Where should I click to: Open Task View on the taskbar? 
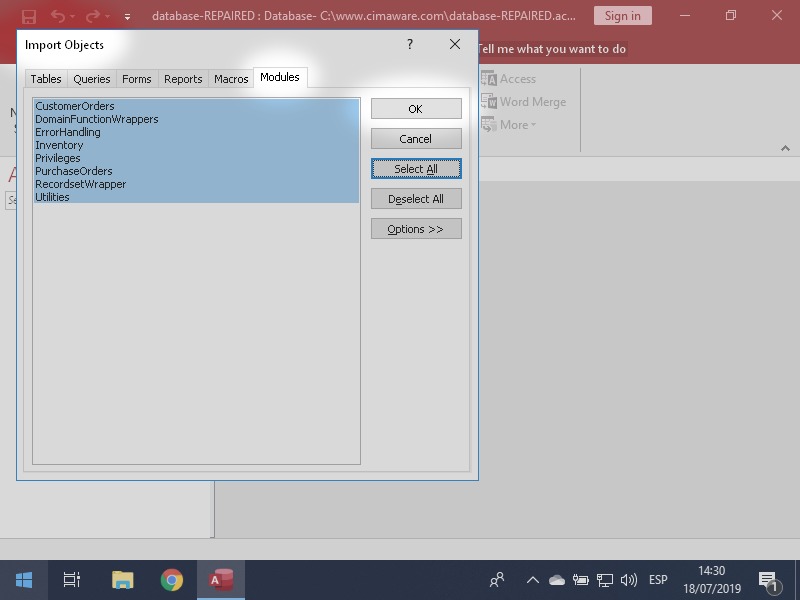(72, 580)
